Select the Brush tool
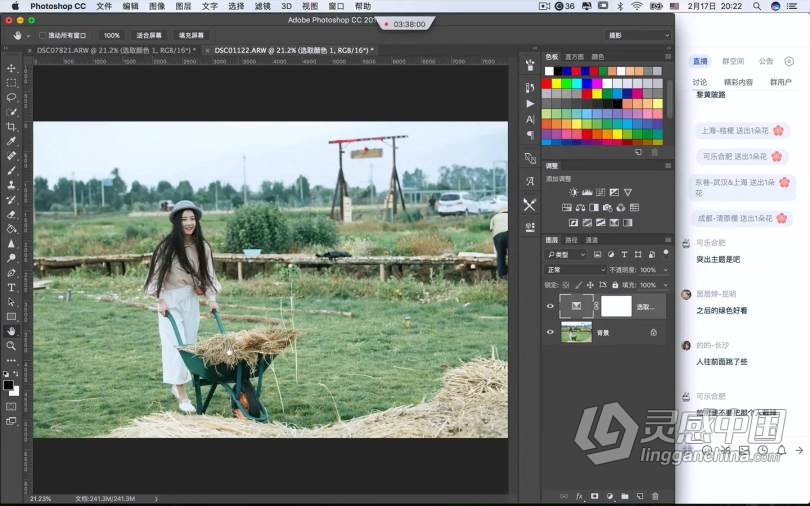 click(11, 170)
